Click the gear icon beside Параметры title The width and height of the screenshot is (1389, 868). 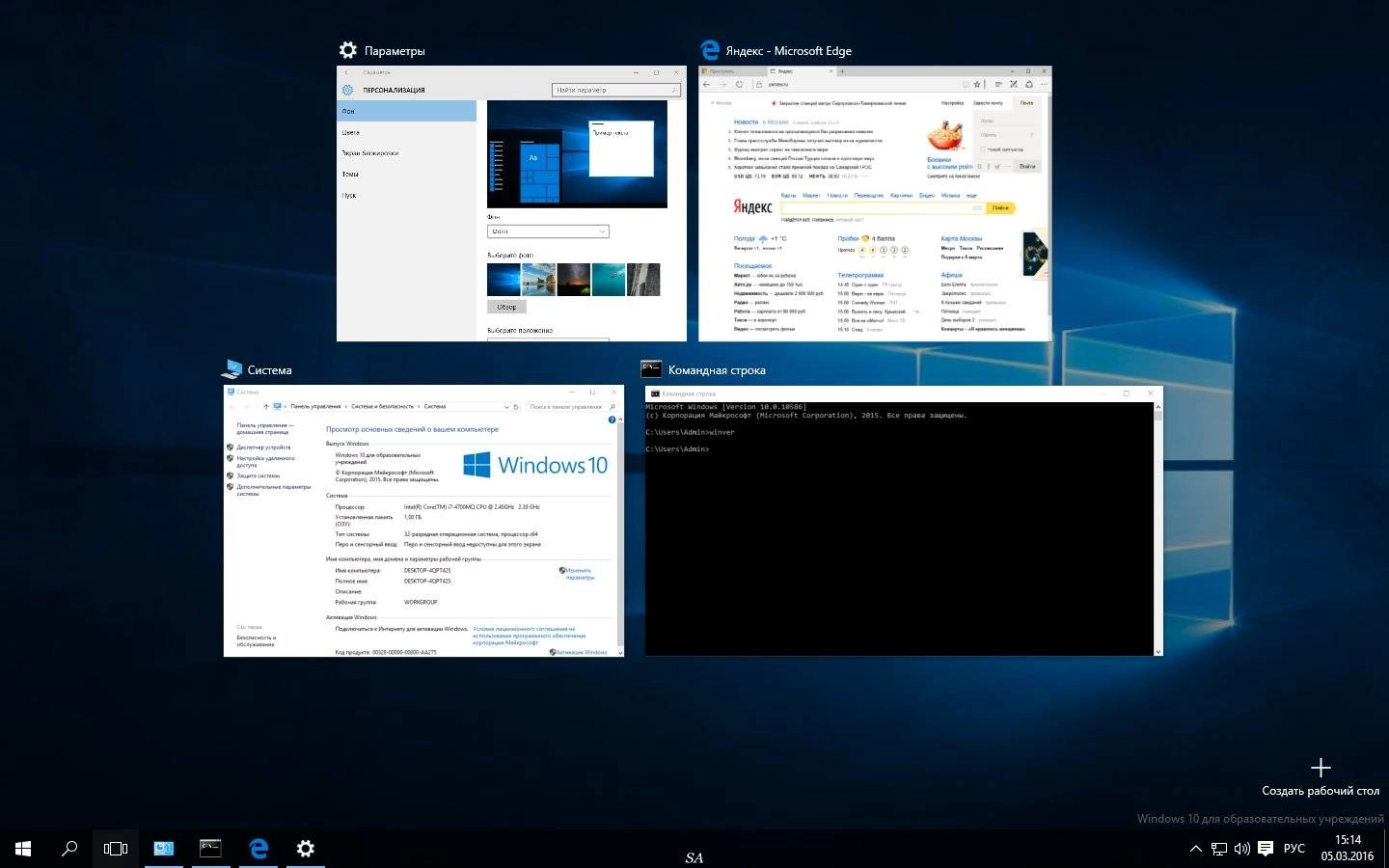(x=348, y=50)
